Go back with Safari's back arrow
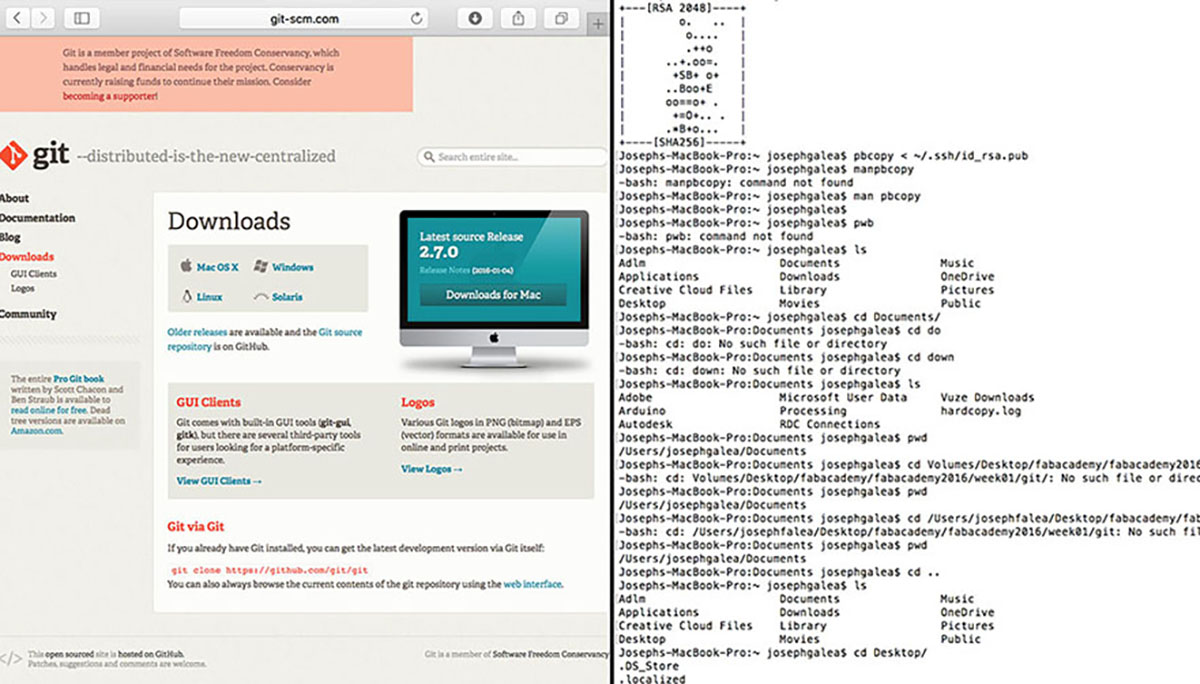 [x=18, y=18]
